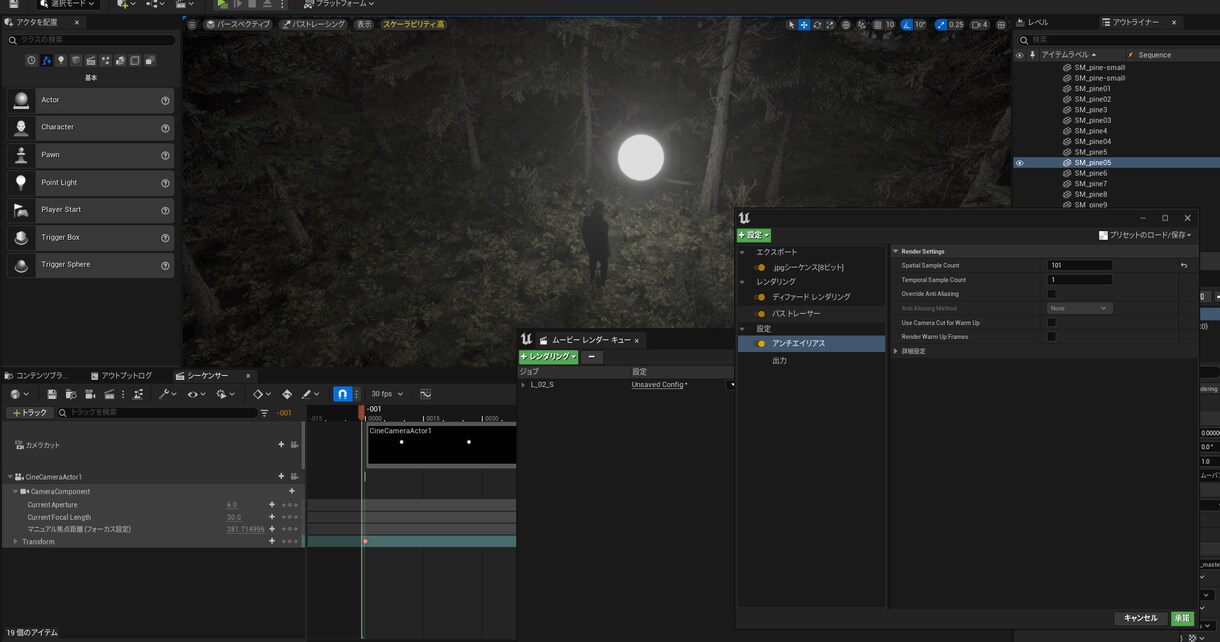This screenshot has height=642, width=1220.
Task: Activate the Rotate tool in viewport
Action: click(817, 24)
